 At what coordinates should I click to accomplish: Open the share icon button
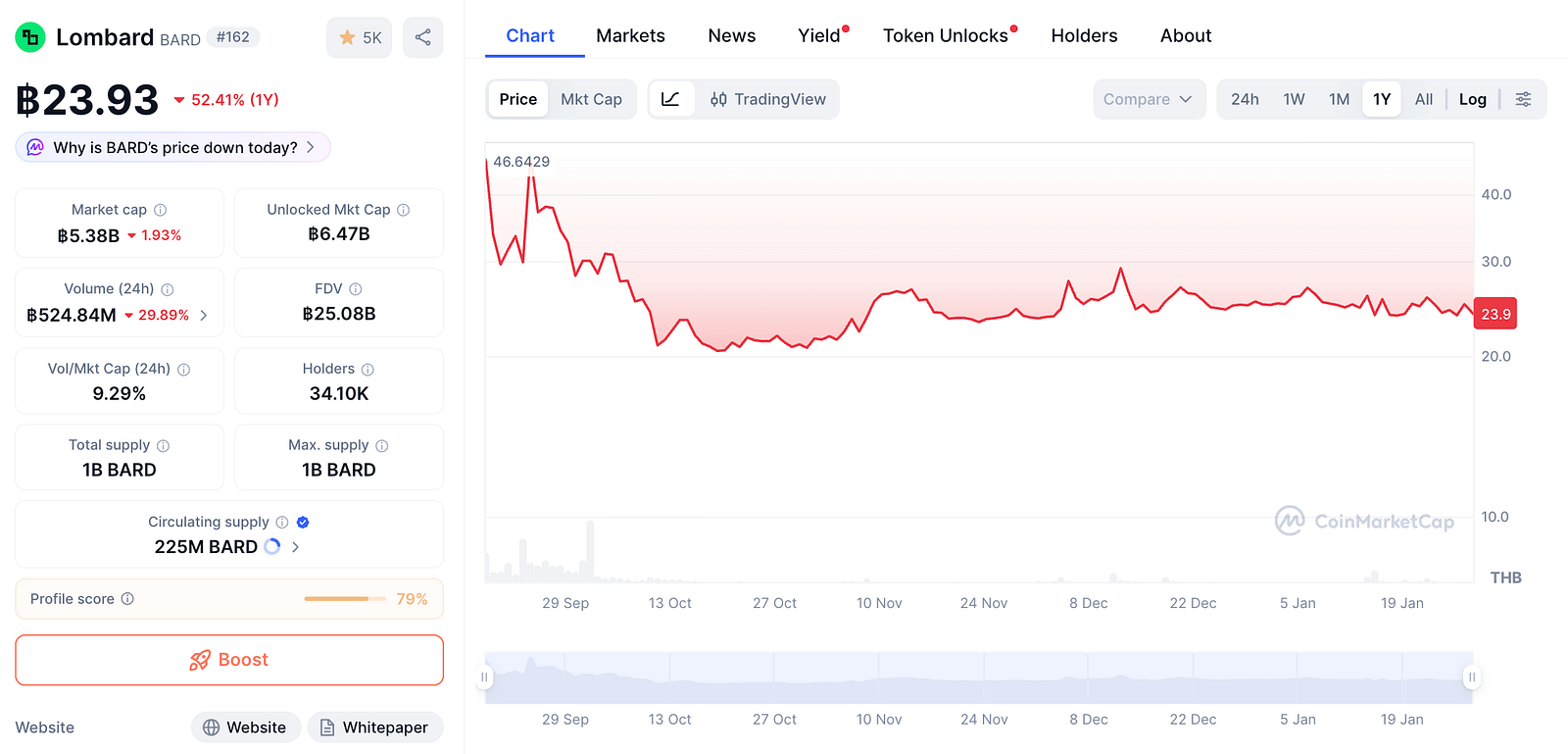coord(423,37)
